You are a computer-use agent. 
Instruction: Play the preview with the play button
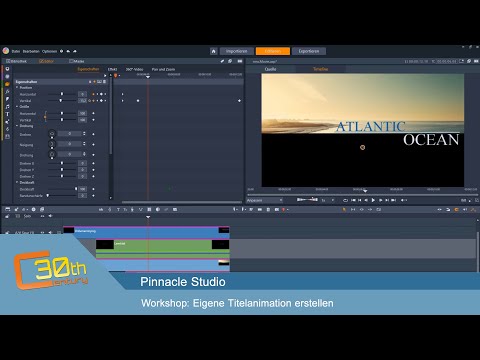tap(373, 200)
